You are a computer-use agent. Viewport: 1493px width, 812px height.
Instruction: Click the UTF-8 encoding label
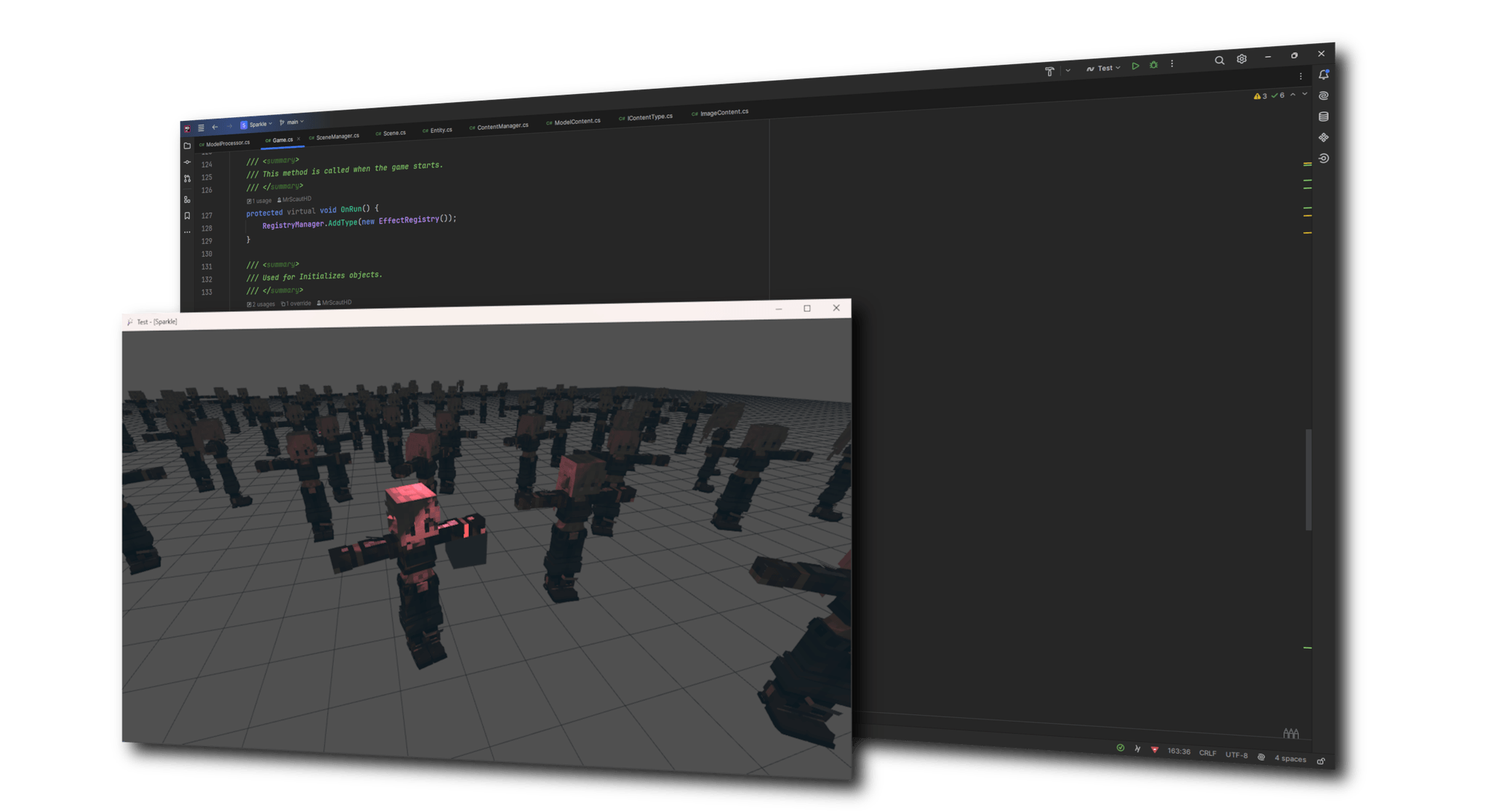(1236, 755)
